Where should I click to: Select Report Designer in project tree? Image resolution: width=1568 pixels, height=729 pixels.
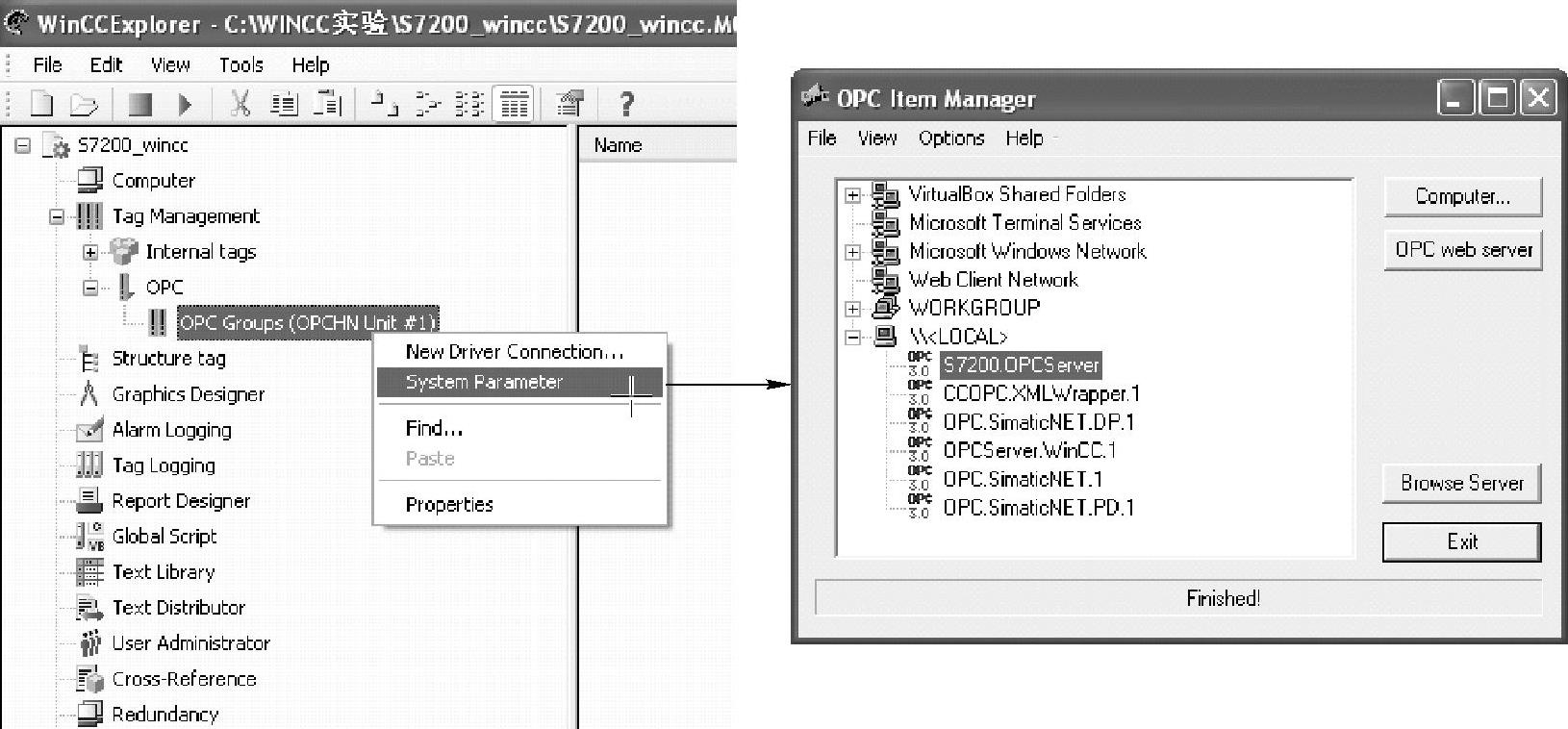181,501
